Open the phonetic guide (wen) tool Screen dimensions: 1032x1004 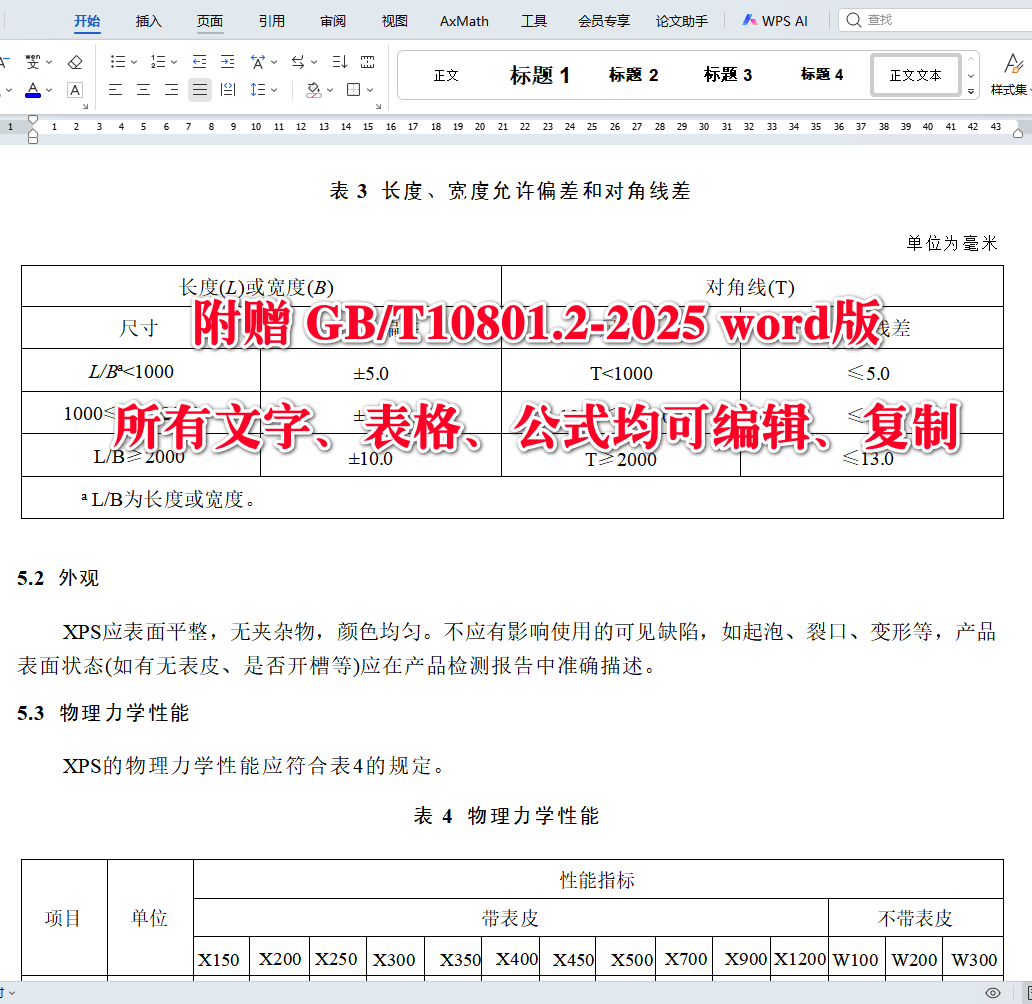coord(32,62)
